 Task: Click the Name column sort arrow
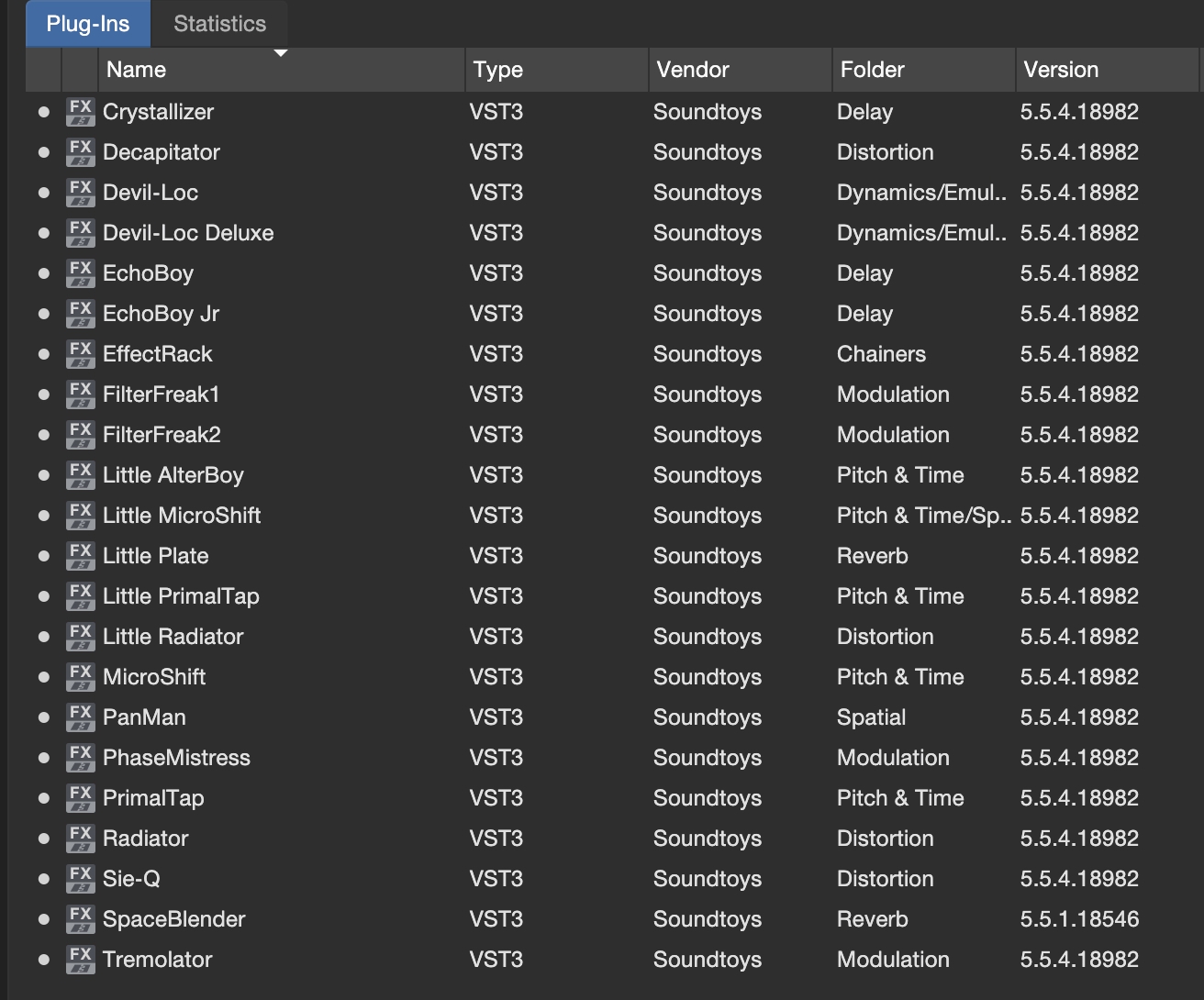(x=281, y=53)
